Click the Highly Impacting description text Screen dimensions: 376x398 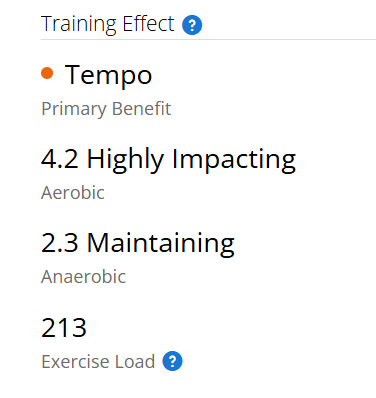[x=191, y=160]
